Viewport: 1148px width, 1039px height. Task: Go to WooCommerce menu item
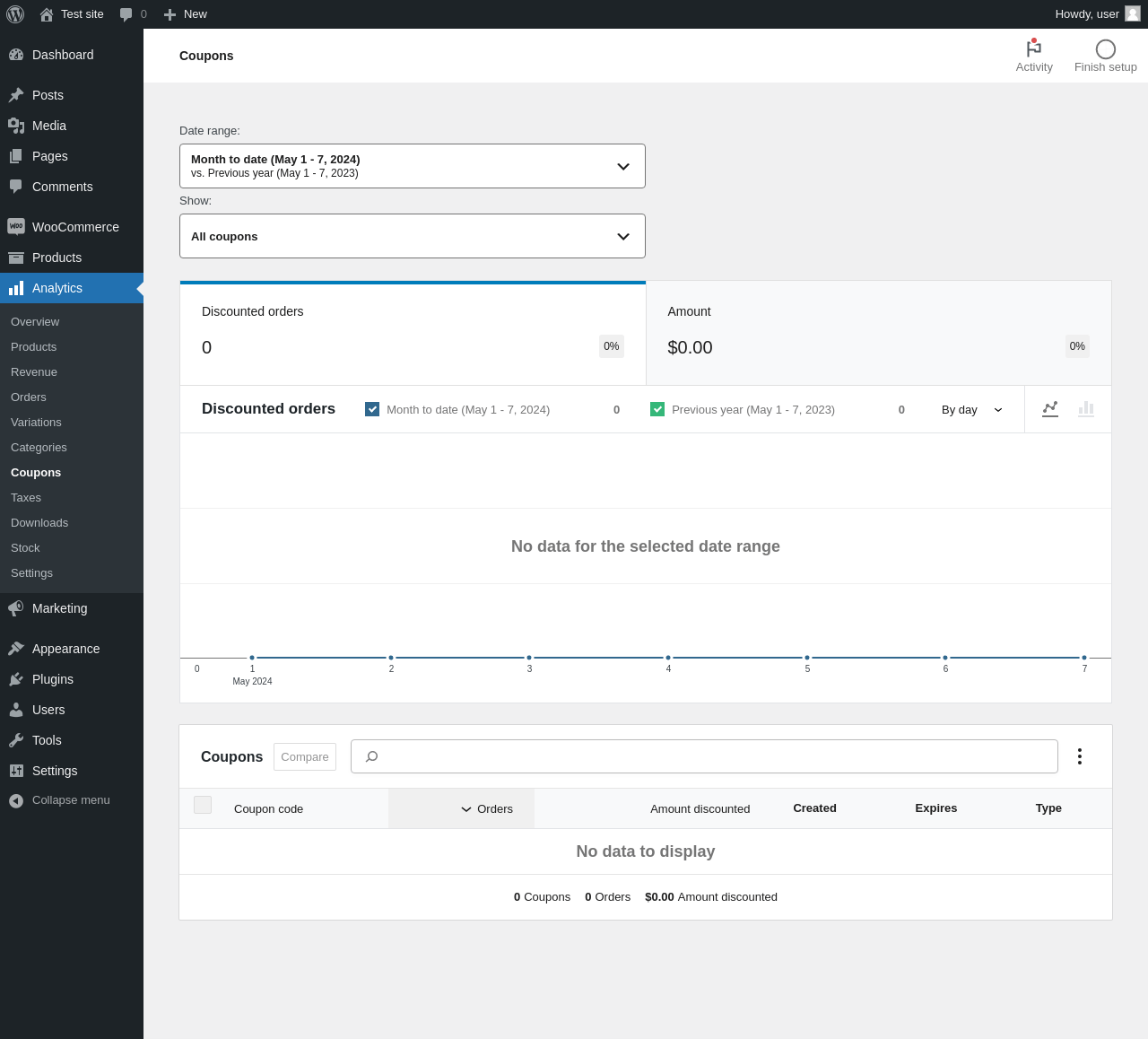[75, 227]
